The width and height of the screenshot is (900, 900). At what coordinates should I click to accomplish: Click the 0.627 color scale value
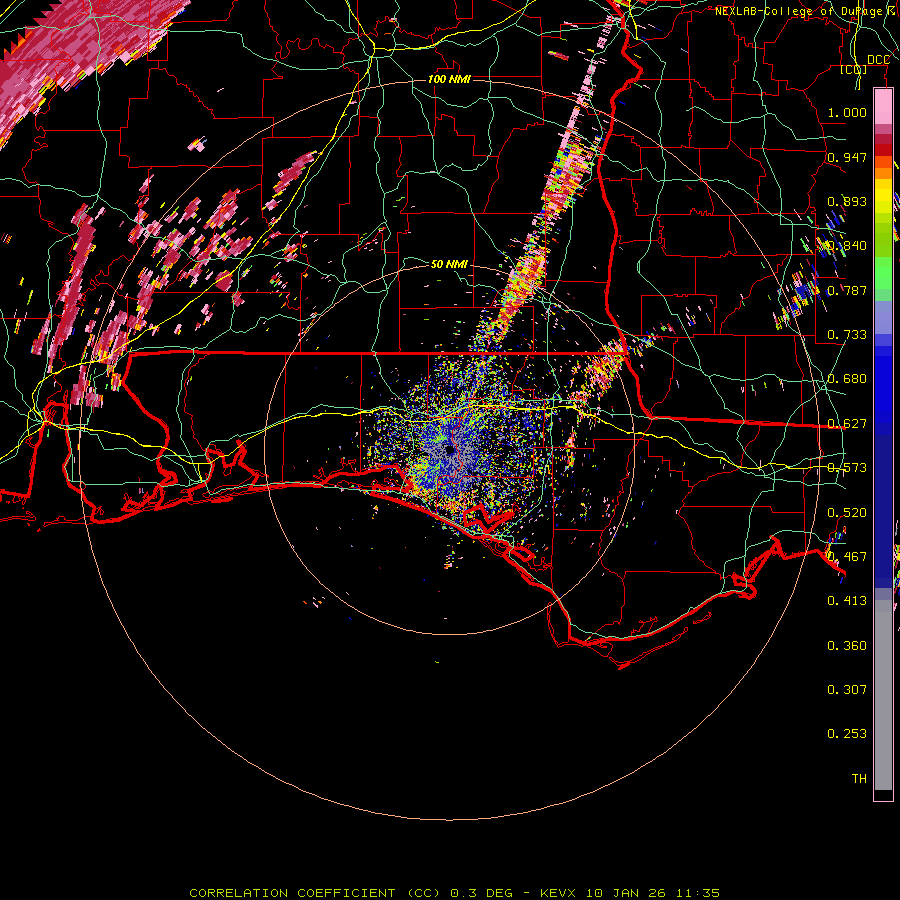tap(847, 424)
